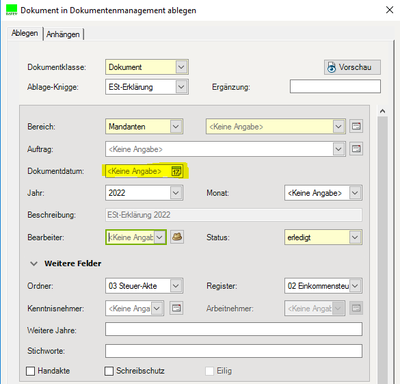The height and width of the screenshot is (384, 400).
Task: Open the Jahr 2022 dropdown
Action: pyautogui.click(x=176, y=193)
